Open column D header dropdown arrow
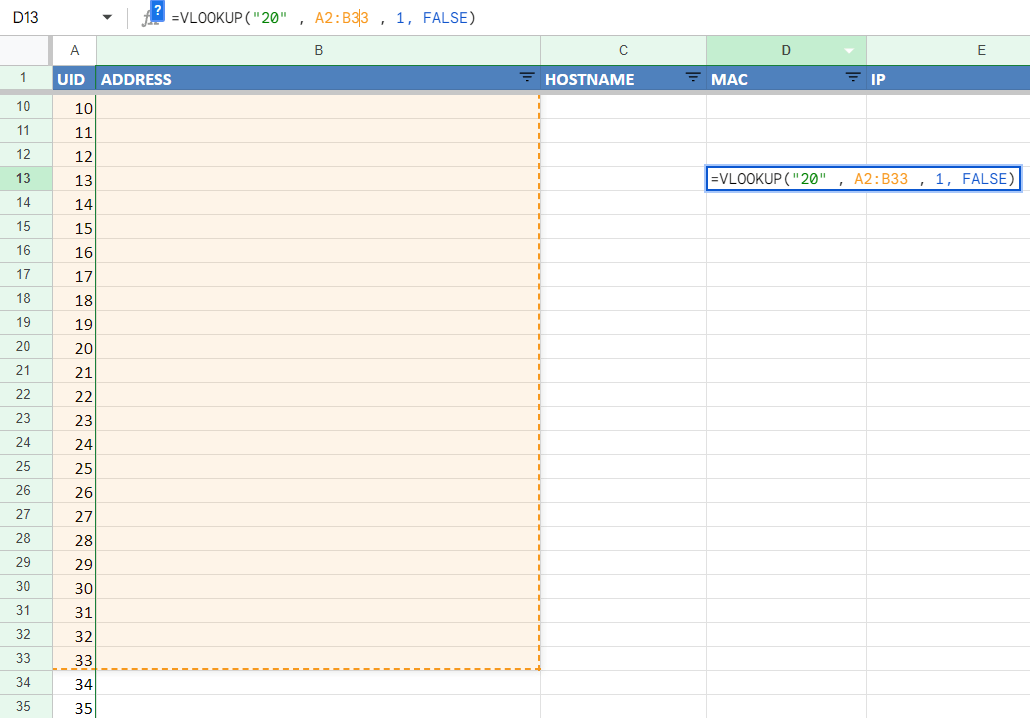Screen dimensions: 1030x718 coord(849,51)
